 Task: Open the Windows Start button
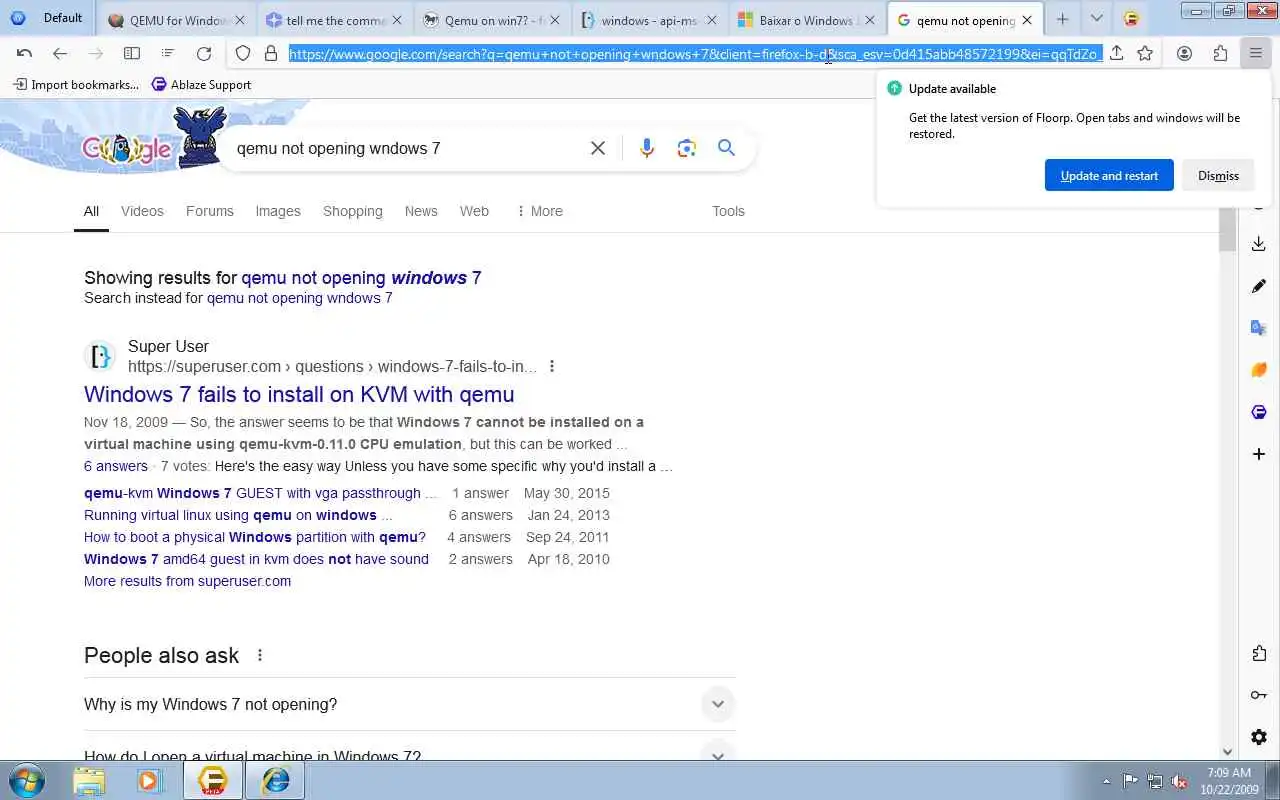(x=26, y=780)
